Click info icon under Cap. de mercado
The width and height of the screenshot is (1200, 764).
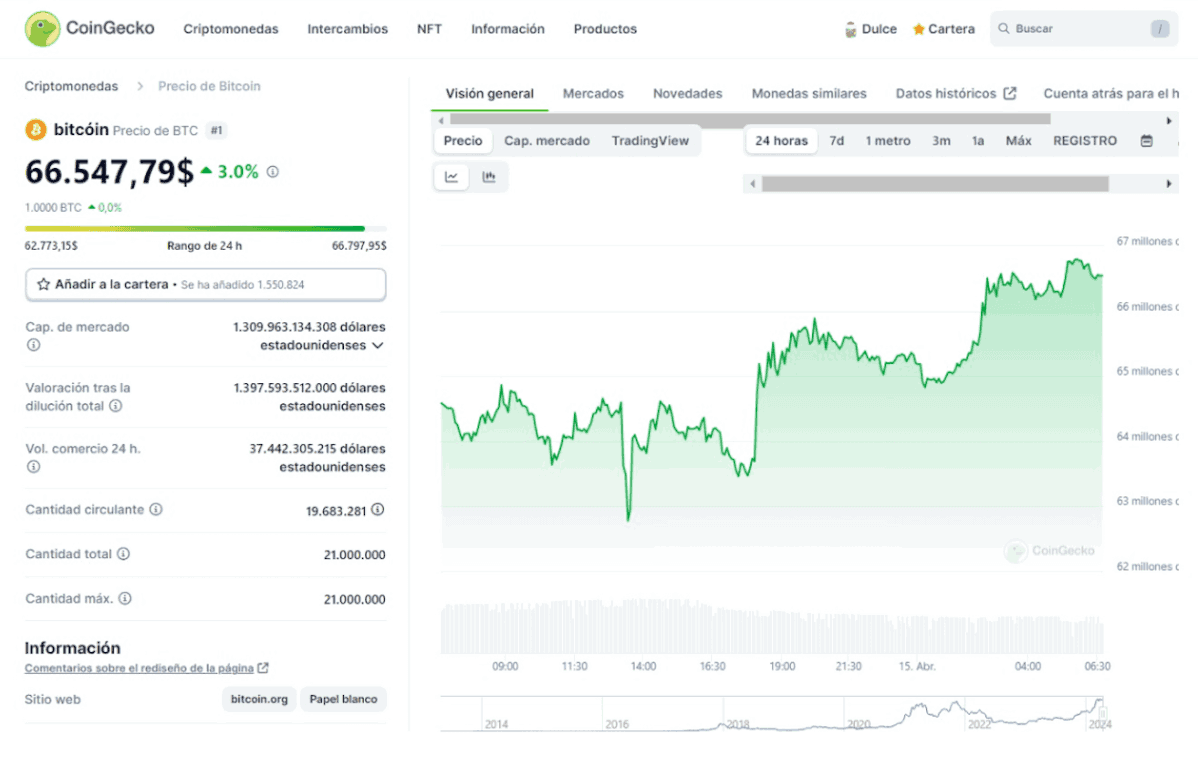click(x=33, y=345)
